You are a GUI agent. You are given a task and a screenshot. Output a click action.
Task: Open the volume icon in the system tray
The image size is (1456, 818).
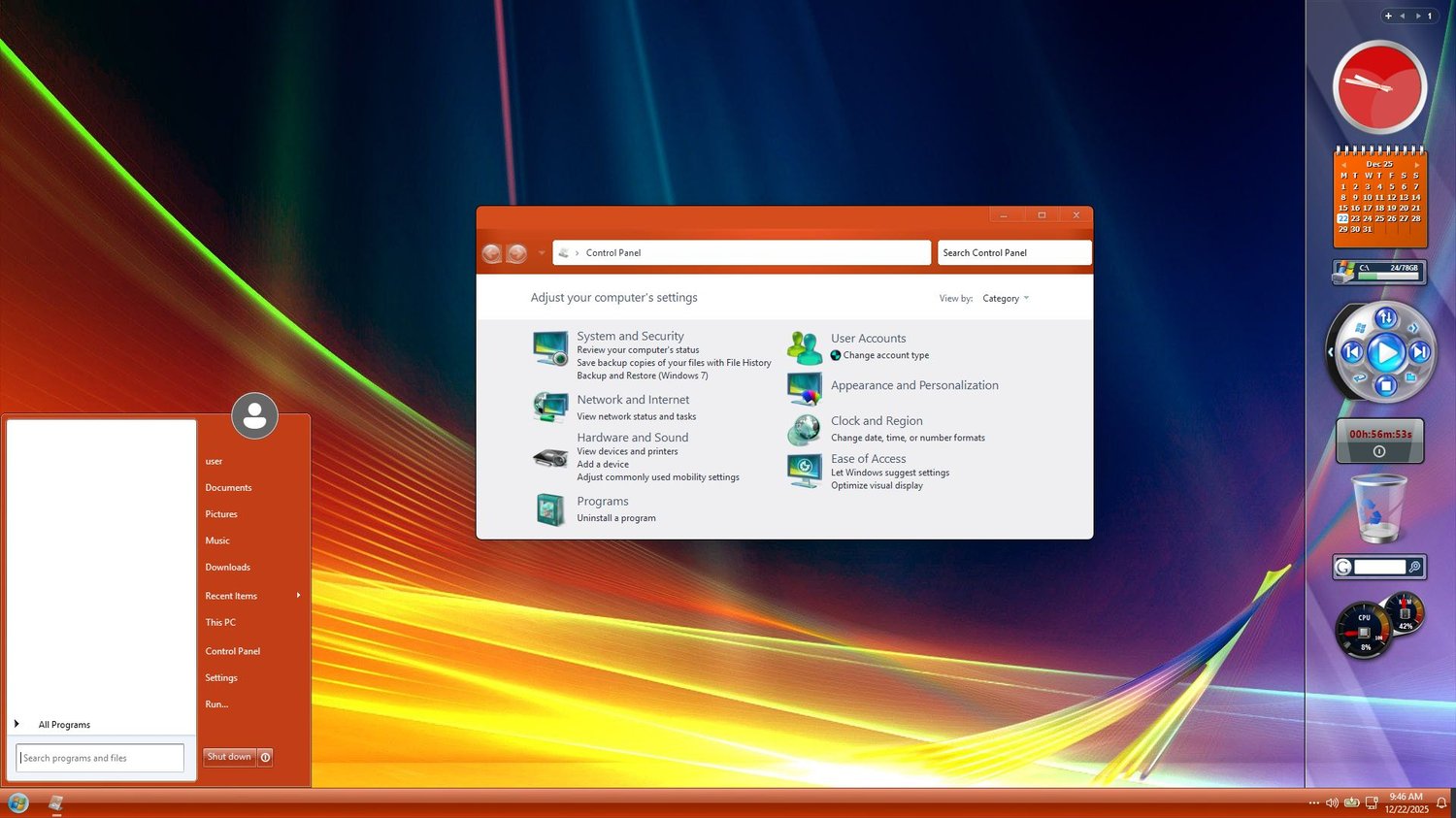tap(1332, 803)
